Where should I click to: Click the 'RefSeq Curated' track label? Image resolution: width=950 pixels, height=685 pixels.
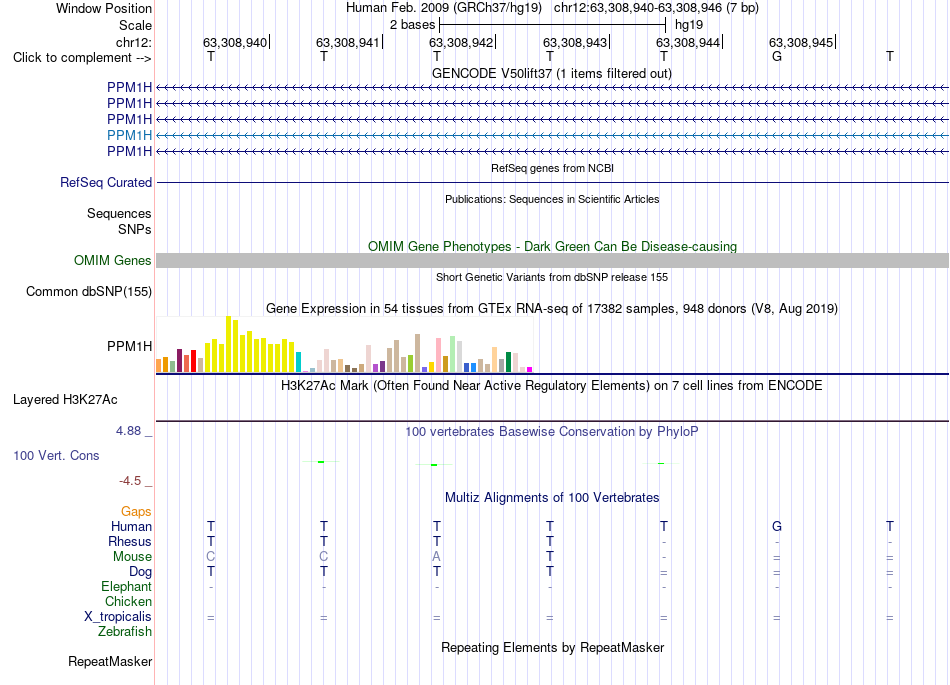[x=105, y=182]
